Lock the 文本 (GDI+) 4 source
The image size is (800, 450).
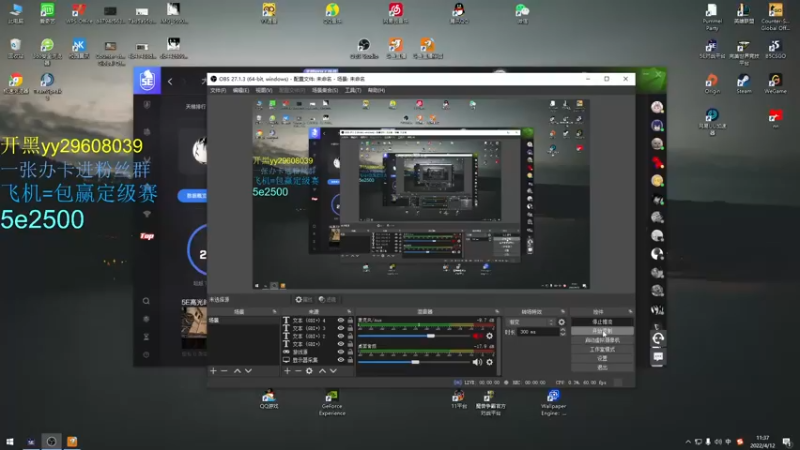(x=350, y=320)
